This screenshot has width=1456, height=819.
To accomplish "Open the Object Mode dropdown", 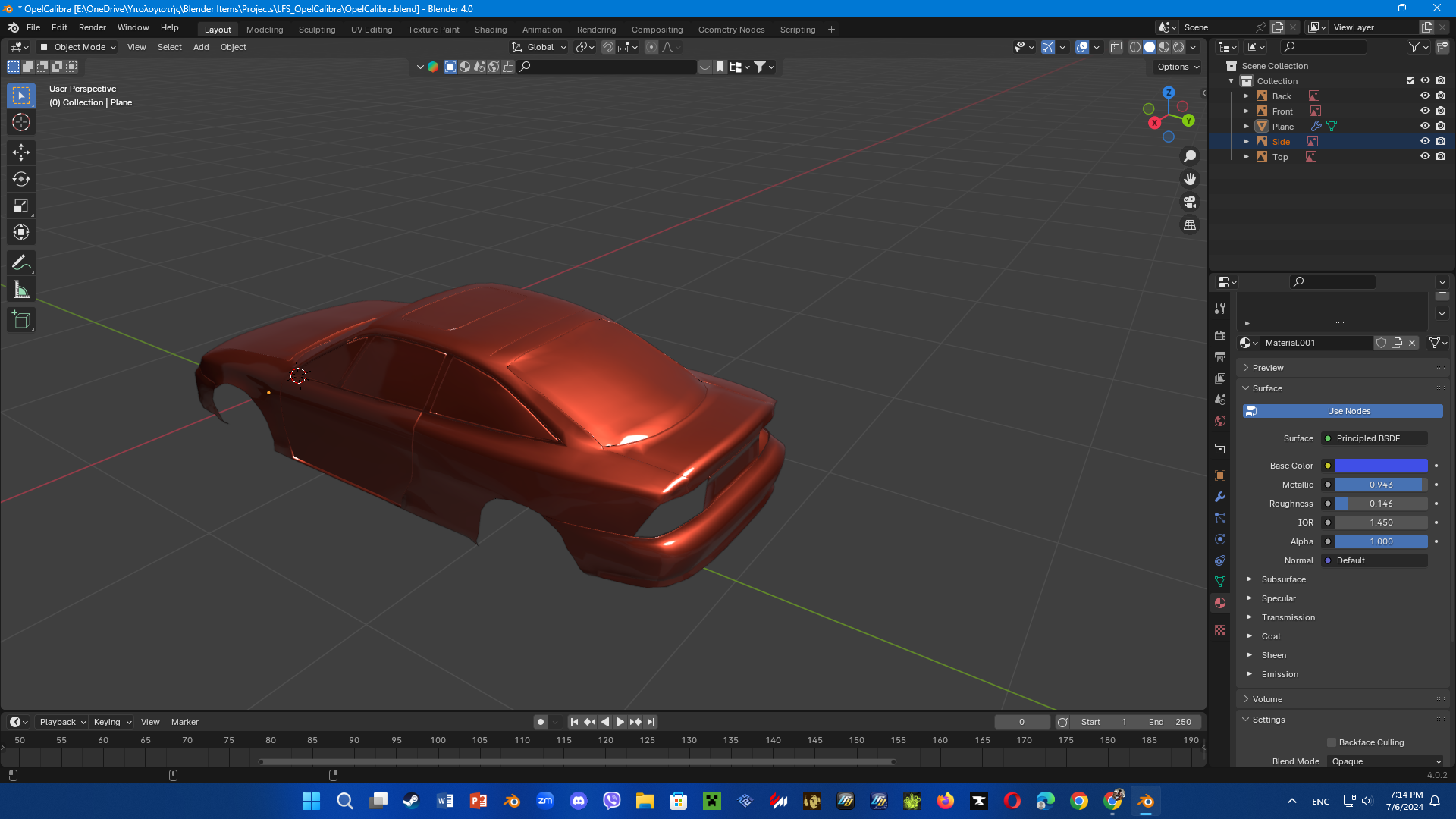I will (x=77, y=47).
